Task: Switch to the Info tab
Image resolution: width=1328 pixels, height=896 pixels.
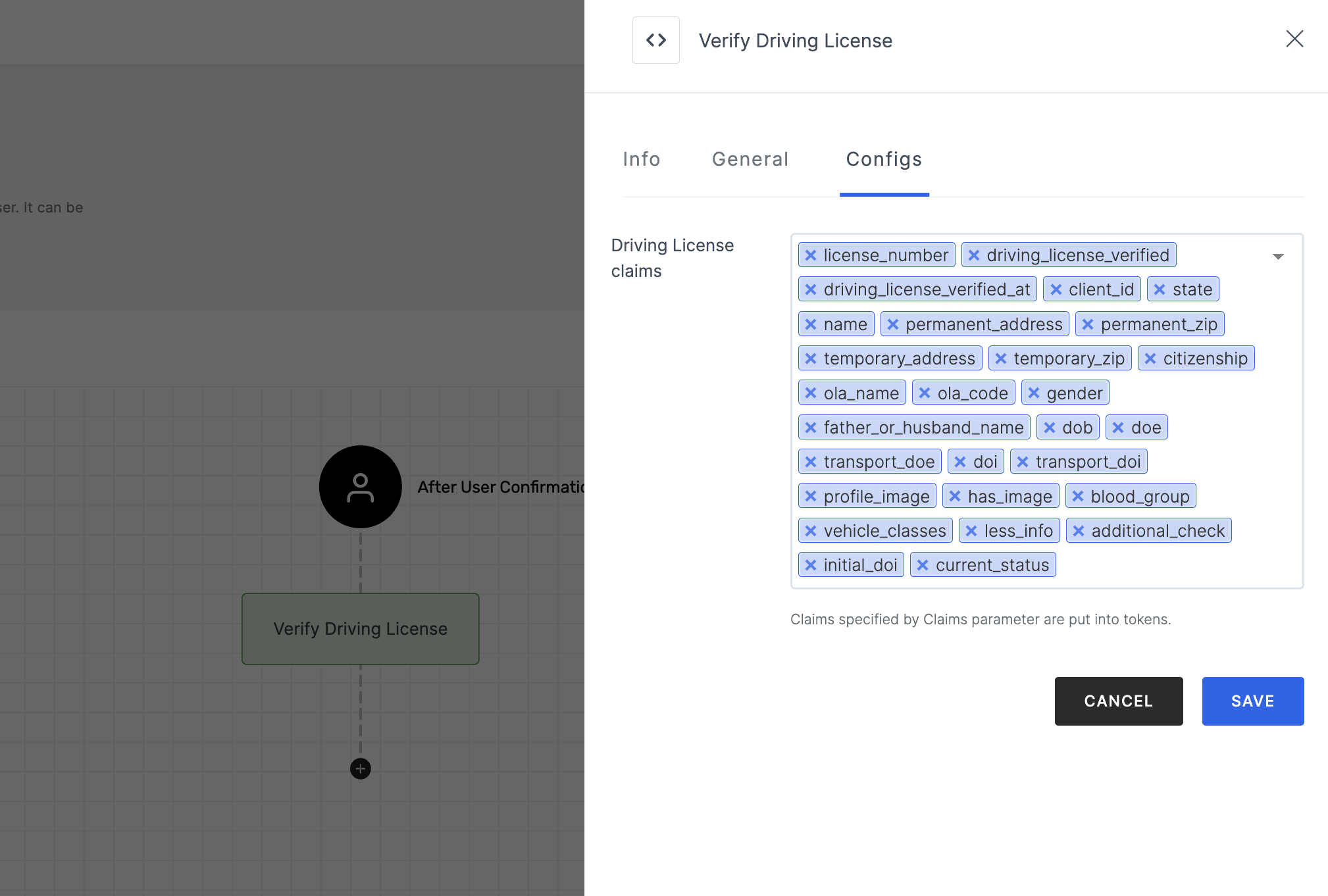Action: coord(640,158)
